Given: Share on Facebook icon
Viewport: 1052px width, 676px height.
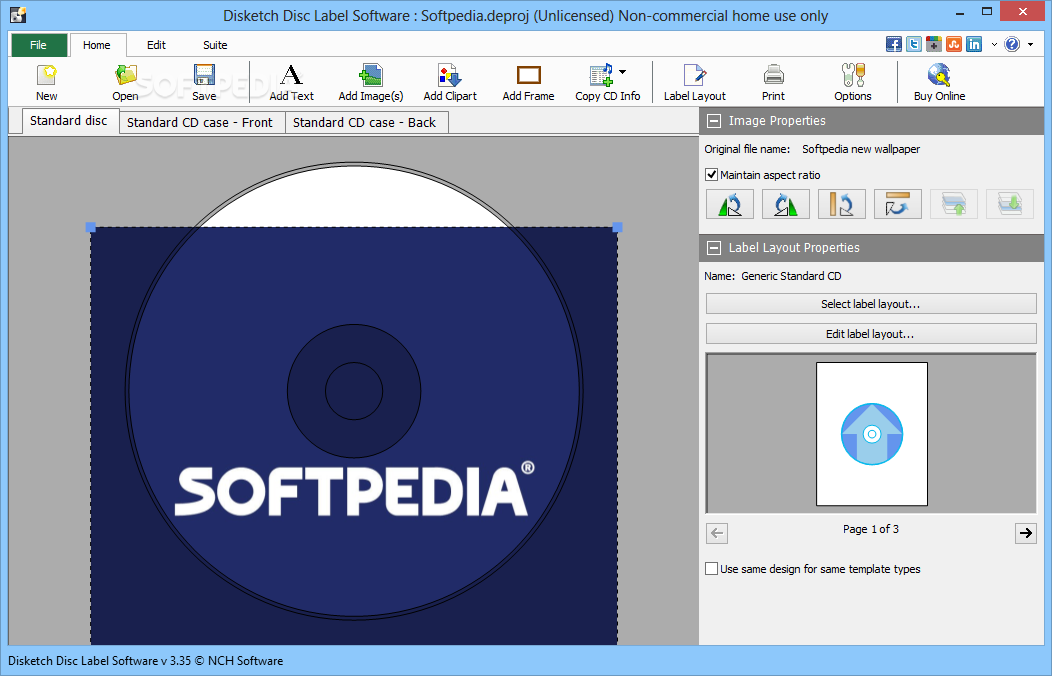Looking at the screenshot, I should click(x=894, y=44).
